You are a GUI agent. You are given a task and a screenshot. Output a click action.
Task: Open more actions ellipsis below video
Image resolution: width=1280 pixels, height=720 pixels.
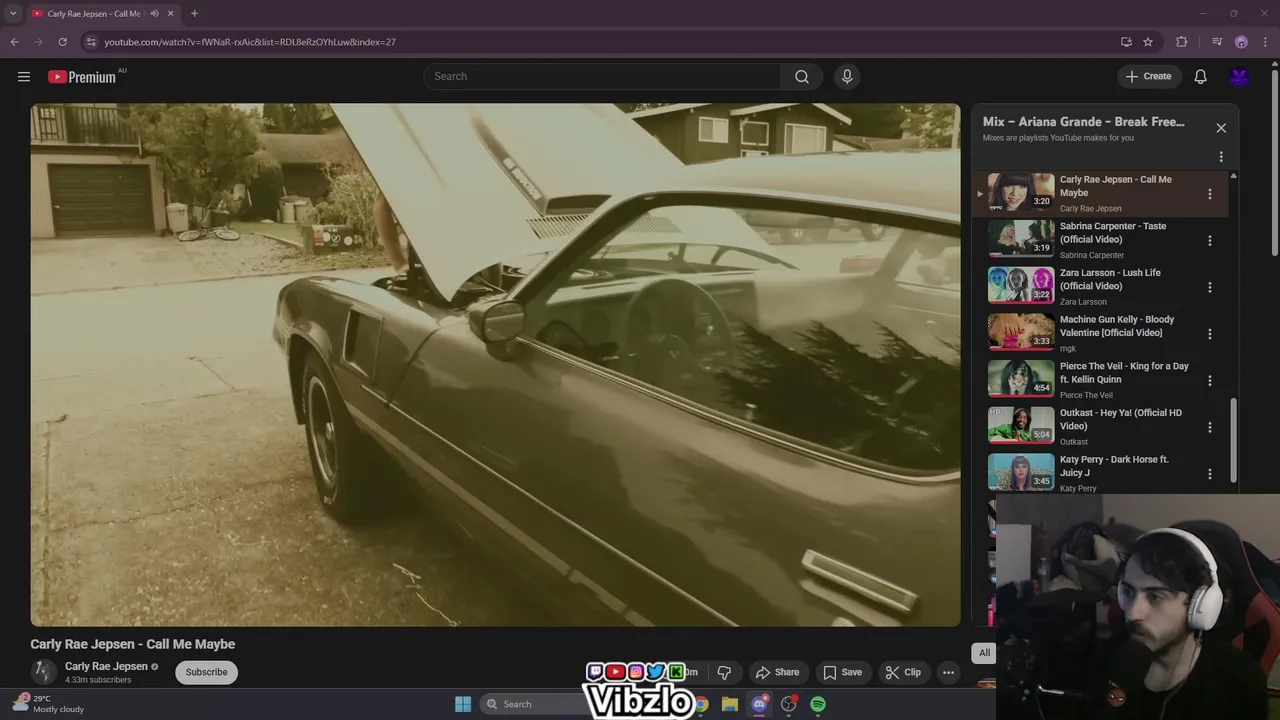948,672
